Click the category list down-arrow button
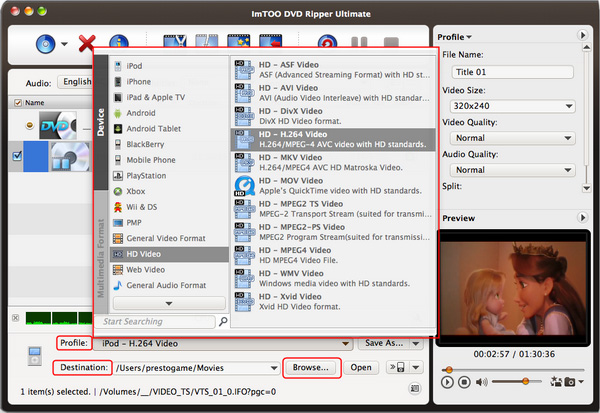Image resolution: width=600 pixels, height=413 pixels. (169, 303)
